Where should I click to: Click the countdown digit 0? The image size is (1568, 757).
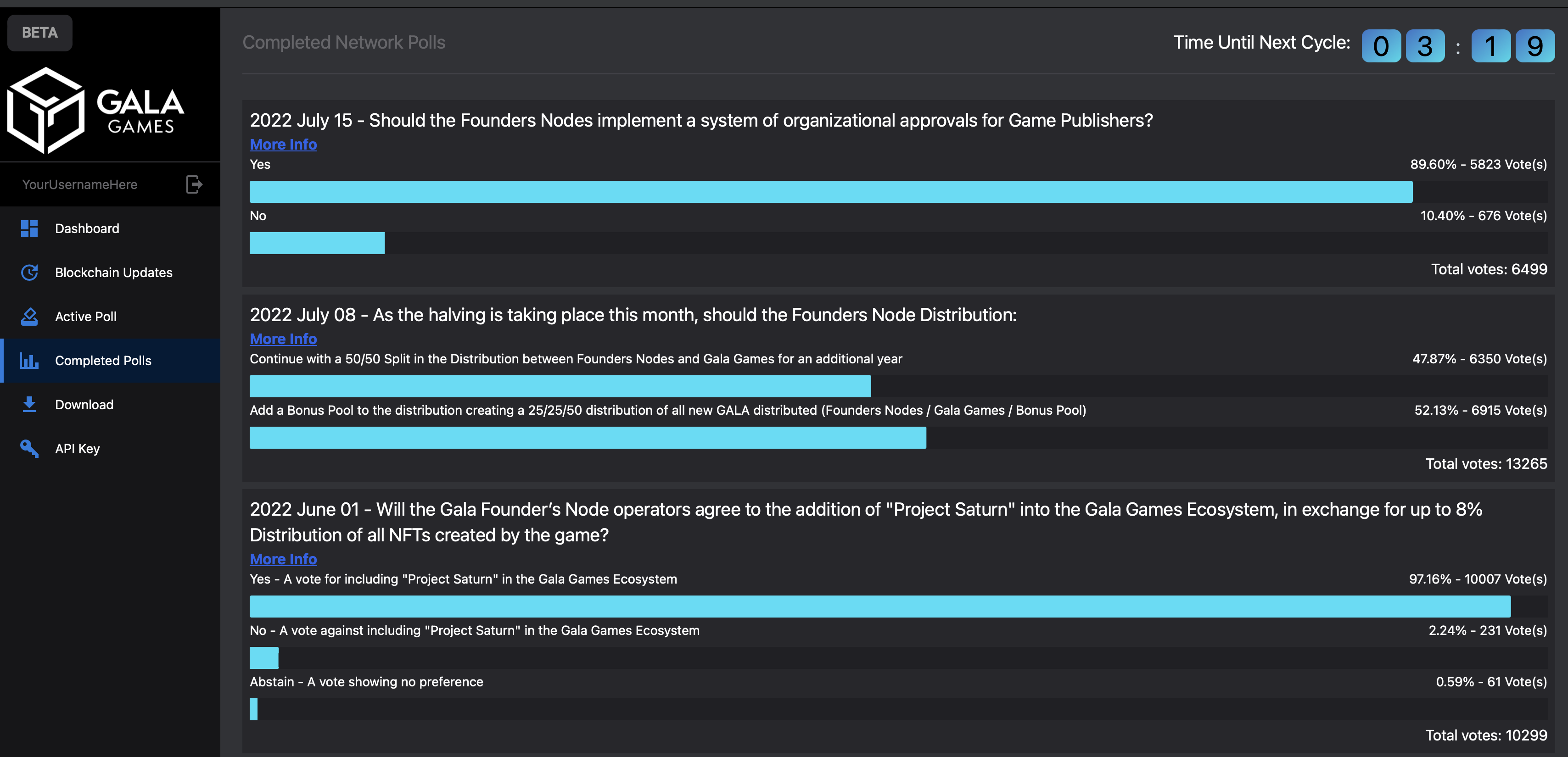(1381, 45)
